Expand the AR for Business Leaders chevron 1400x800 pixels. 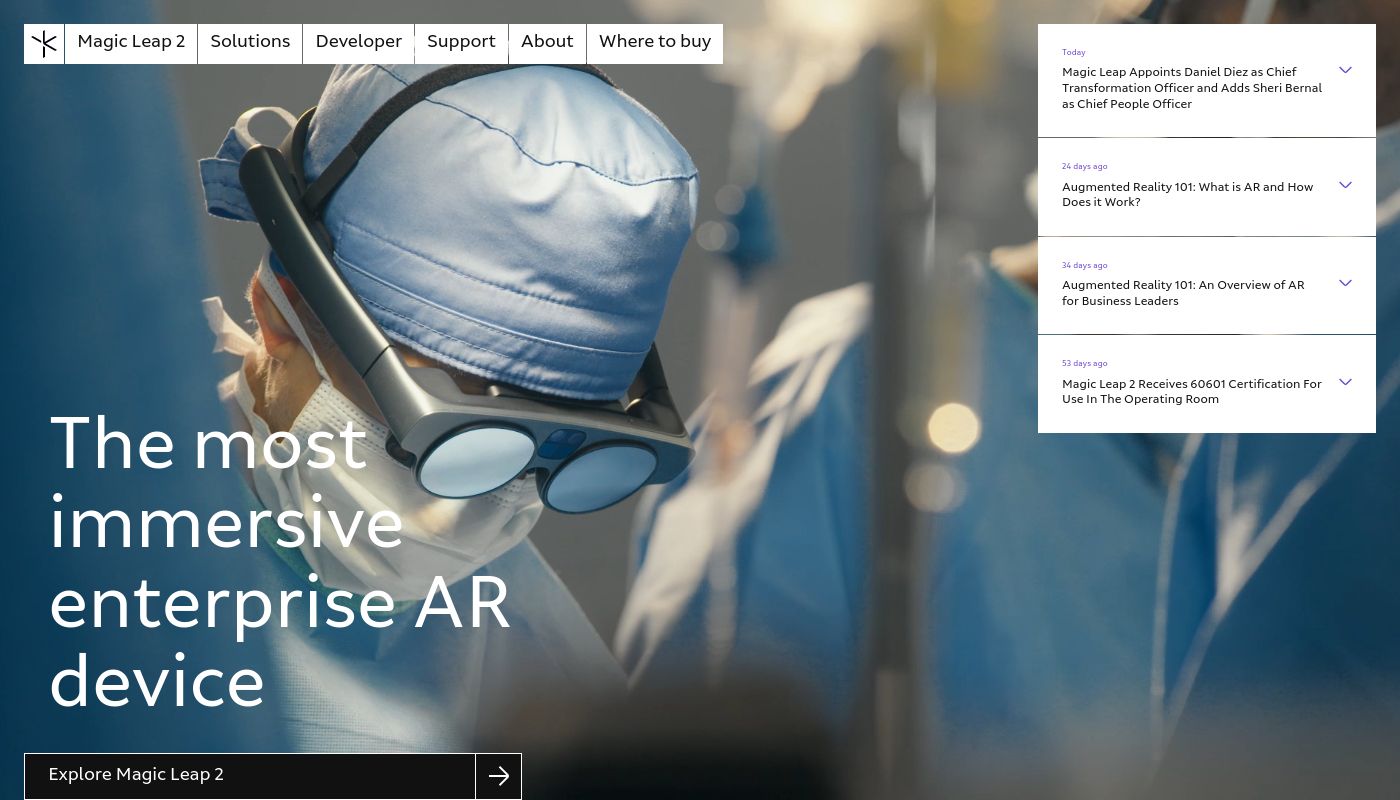click(x=1345, y=283)
